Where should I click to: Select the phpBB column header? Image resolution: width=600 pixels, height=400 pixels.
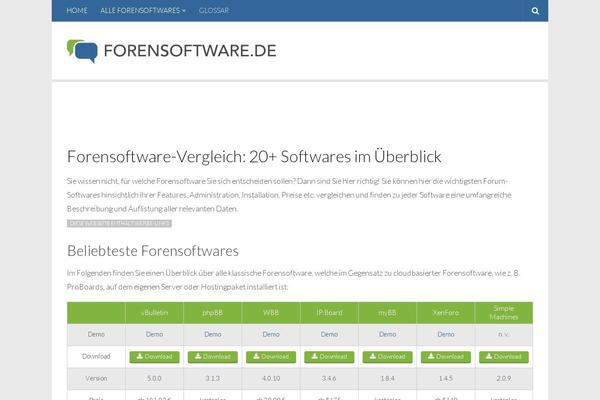click(212, 313)
